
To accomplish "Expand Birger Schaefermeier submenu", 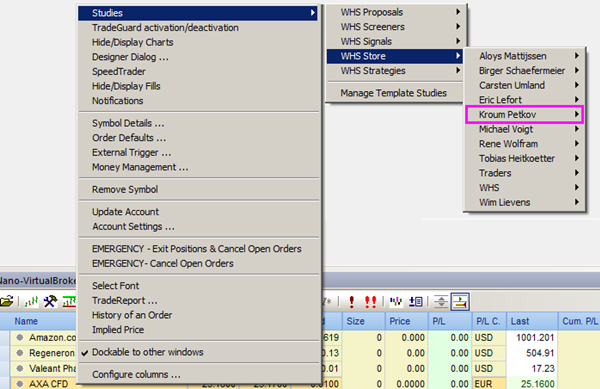I will 524,70.
